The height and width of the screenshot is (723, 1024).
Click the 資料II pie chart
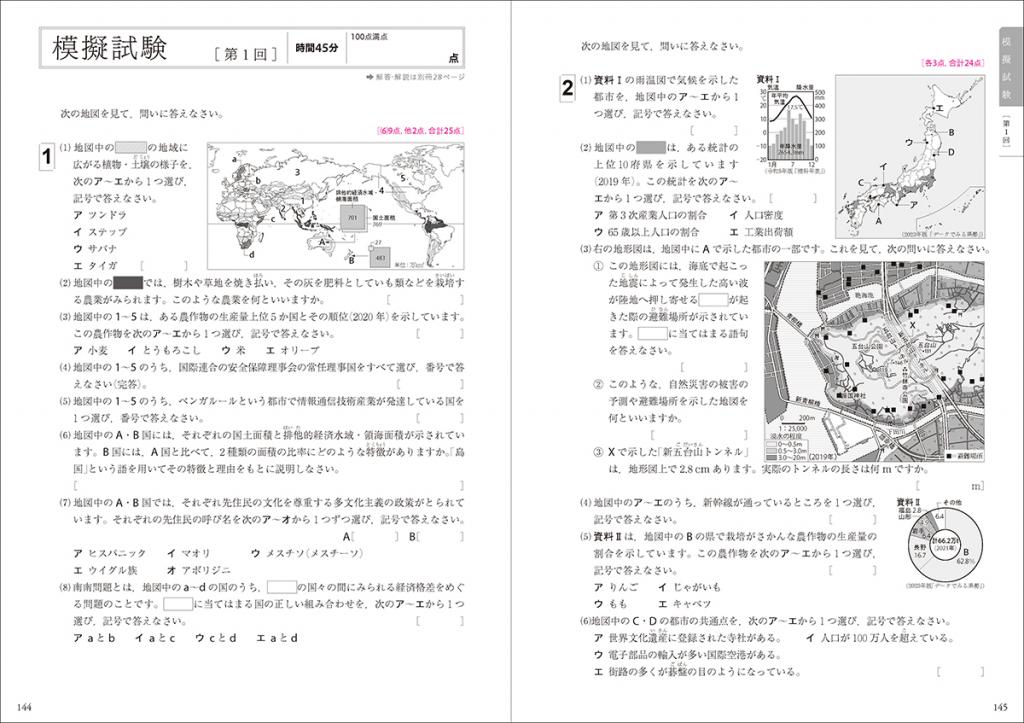(x=945, y=543)
